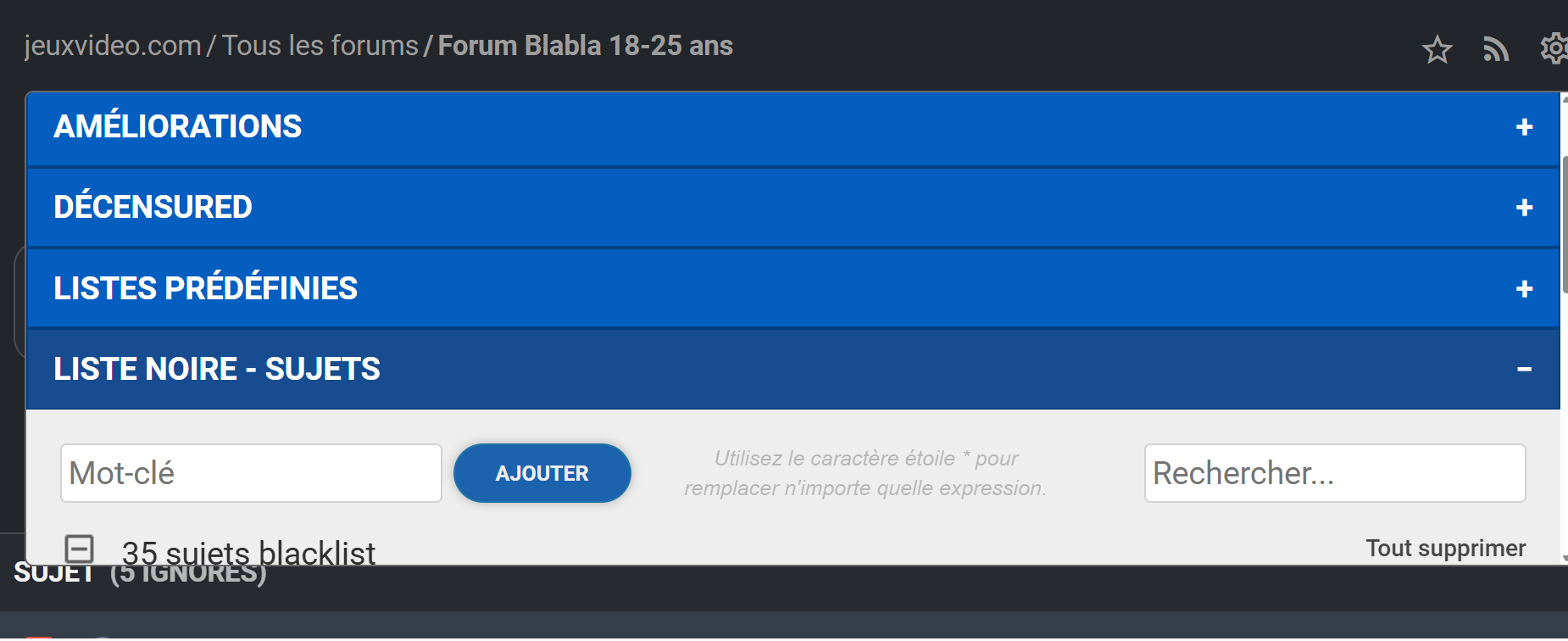Click the 35 sujets blacklist label
The image size is (1568, 641).
point(248,553)
